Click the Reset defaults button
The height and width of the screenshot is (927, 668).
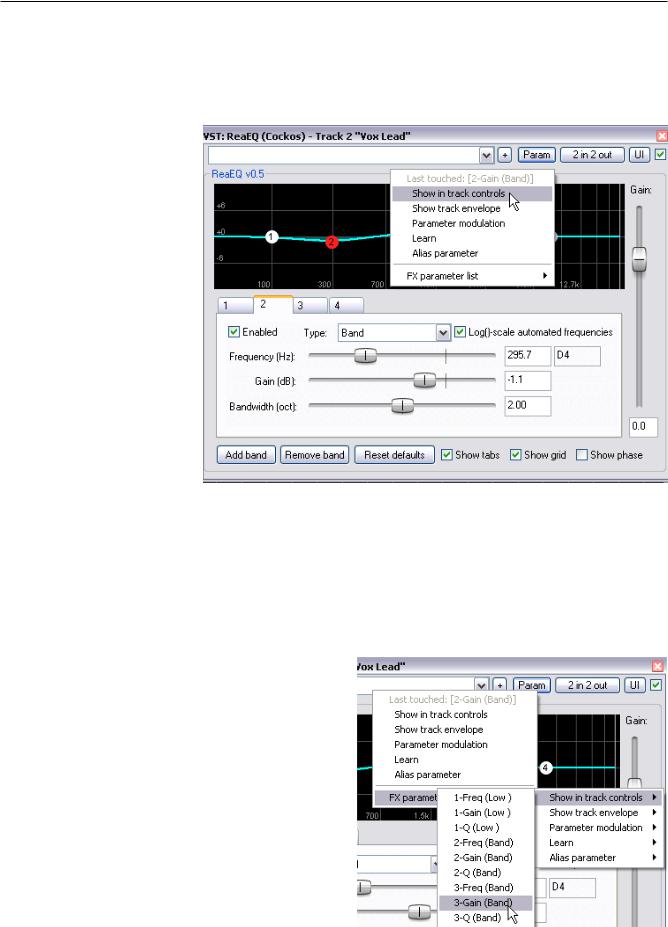[x=394, y=455]
